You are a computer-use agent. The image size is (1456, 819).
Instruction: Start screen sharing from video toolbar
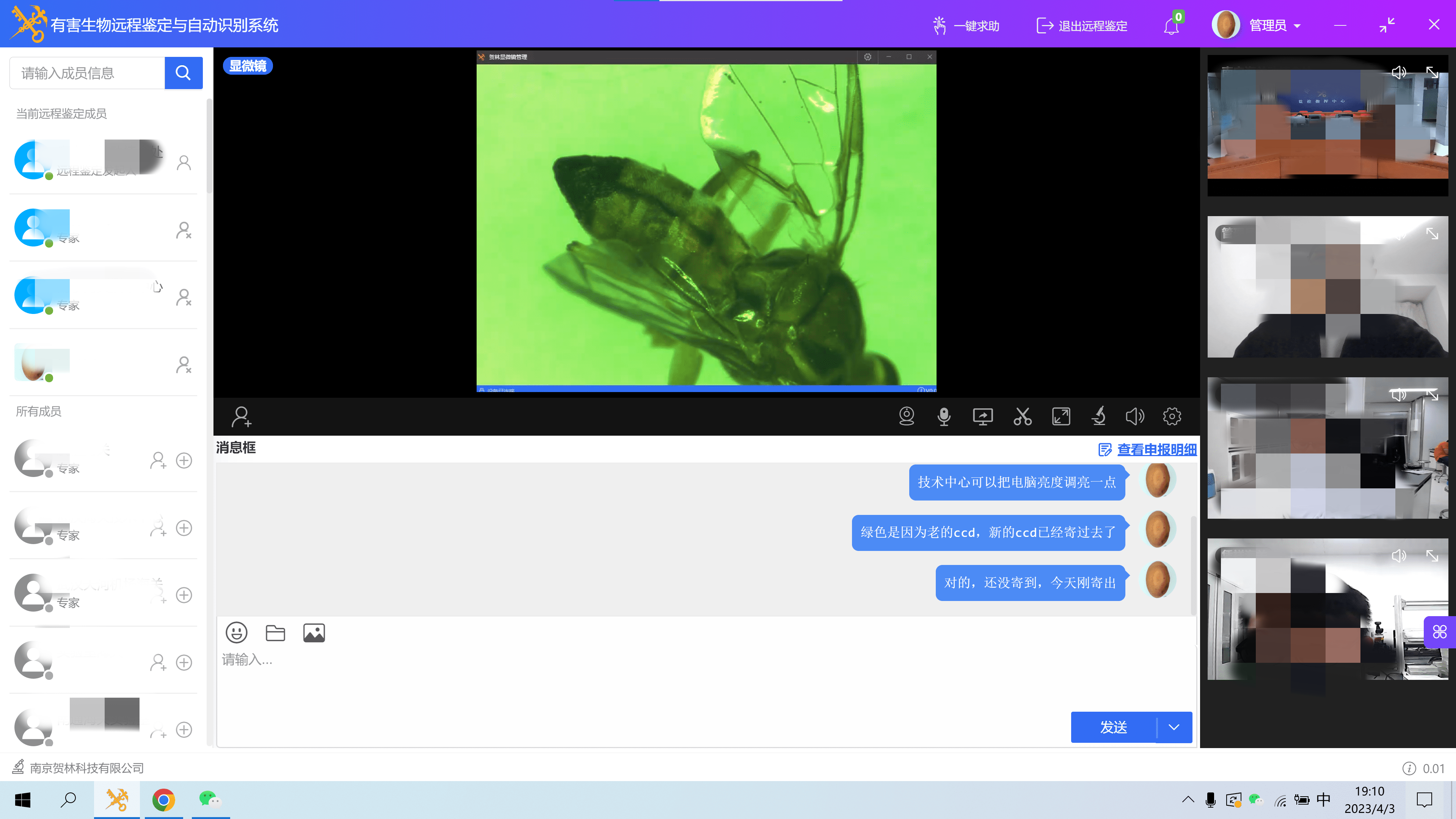(x=982, y=417)
